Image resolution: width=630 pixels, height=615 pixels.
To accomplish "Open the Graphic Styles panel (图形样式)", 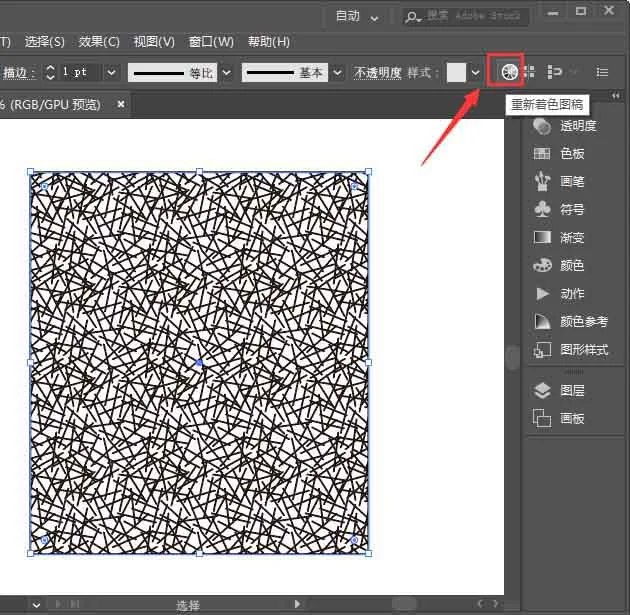I will [570, 350].
